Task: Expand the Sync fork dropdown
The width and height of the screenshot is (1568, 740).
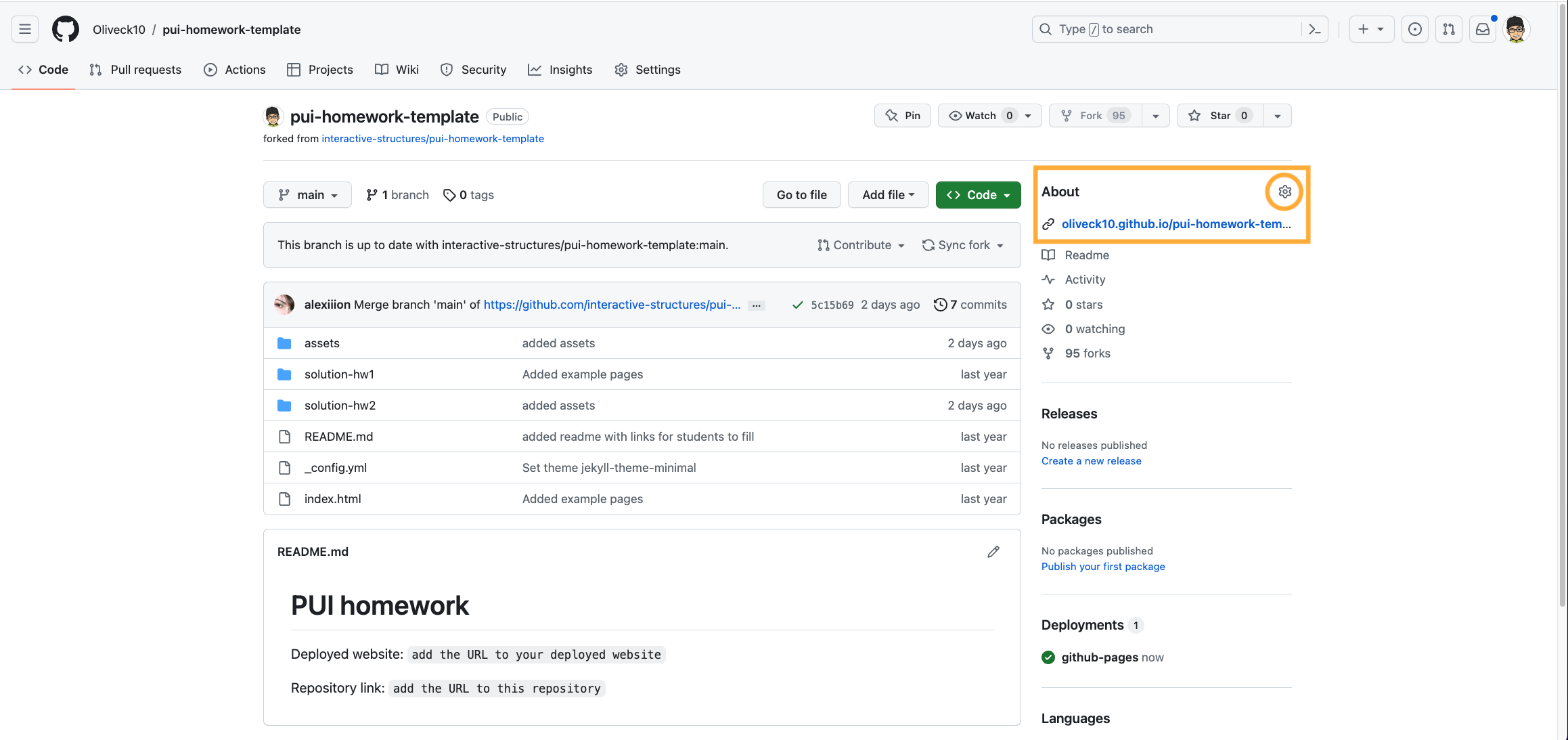Action: click(x=963, y=245)
